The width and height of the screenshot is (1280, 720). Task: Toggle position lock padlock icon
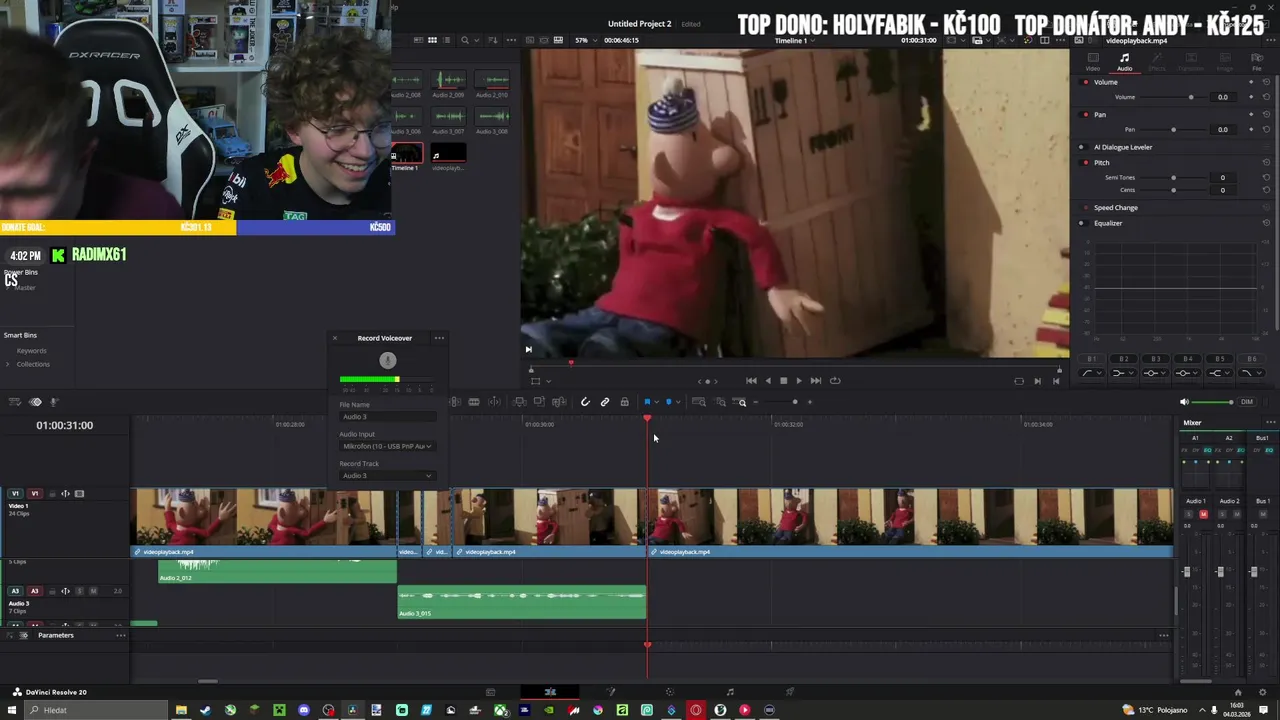pyautogui.click(x=624, y=402)
